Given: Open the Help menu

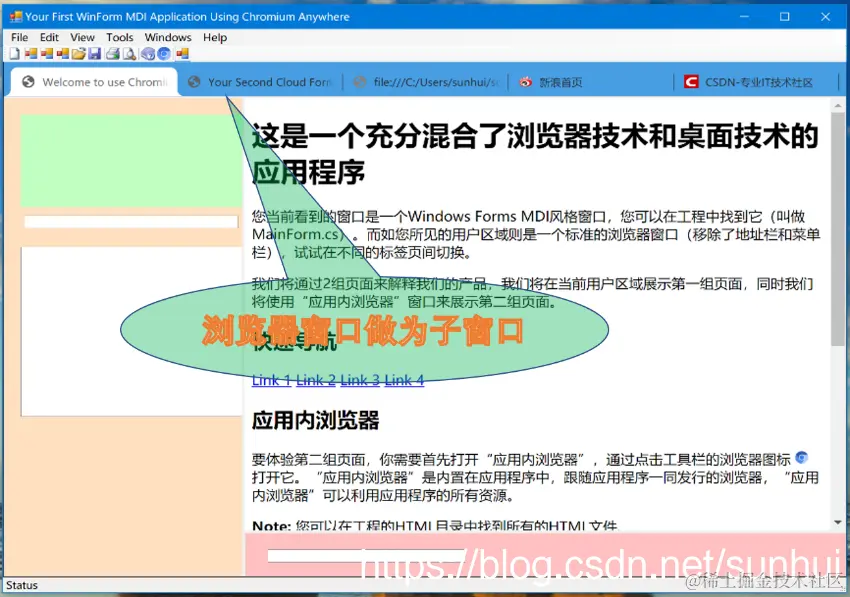Looking at the screenshot, I should click(x=215, y=37).
